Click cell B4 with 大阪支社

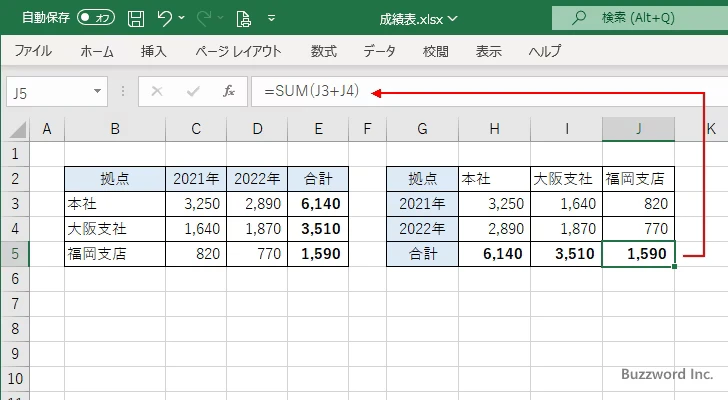(x=115, y=229)
